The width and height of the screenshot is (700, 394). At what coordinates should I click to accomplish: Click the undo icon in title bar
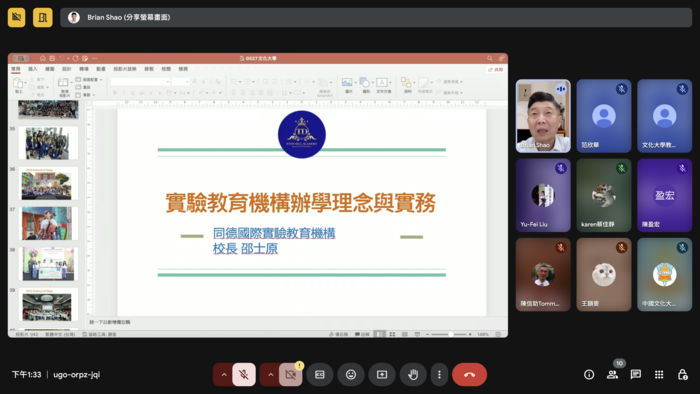point(62,58)
